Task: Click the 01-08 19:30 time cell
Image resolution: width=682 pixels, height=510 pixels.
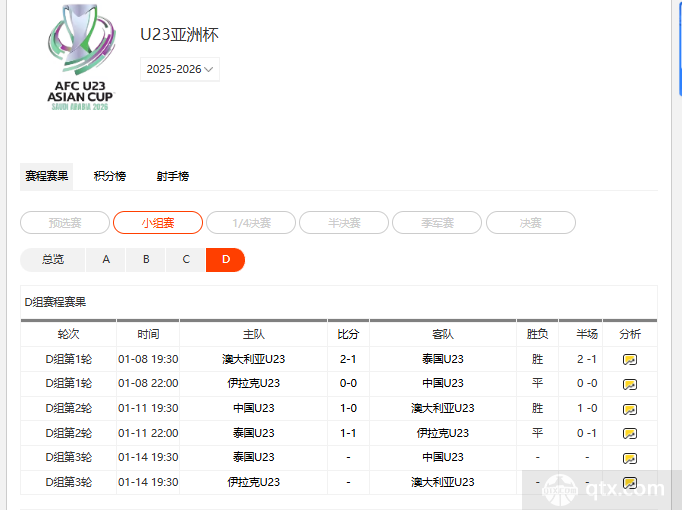Action: point(148,359)
